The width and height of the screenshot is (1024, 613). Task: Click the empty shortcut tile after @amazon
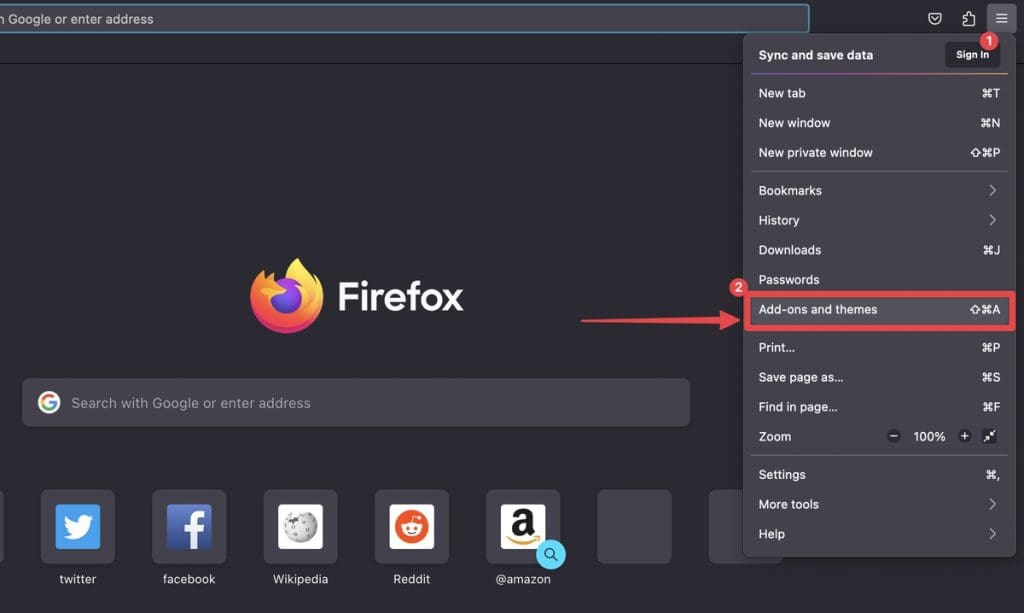[634, 527]
